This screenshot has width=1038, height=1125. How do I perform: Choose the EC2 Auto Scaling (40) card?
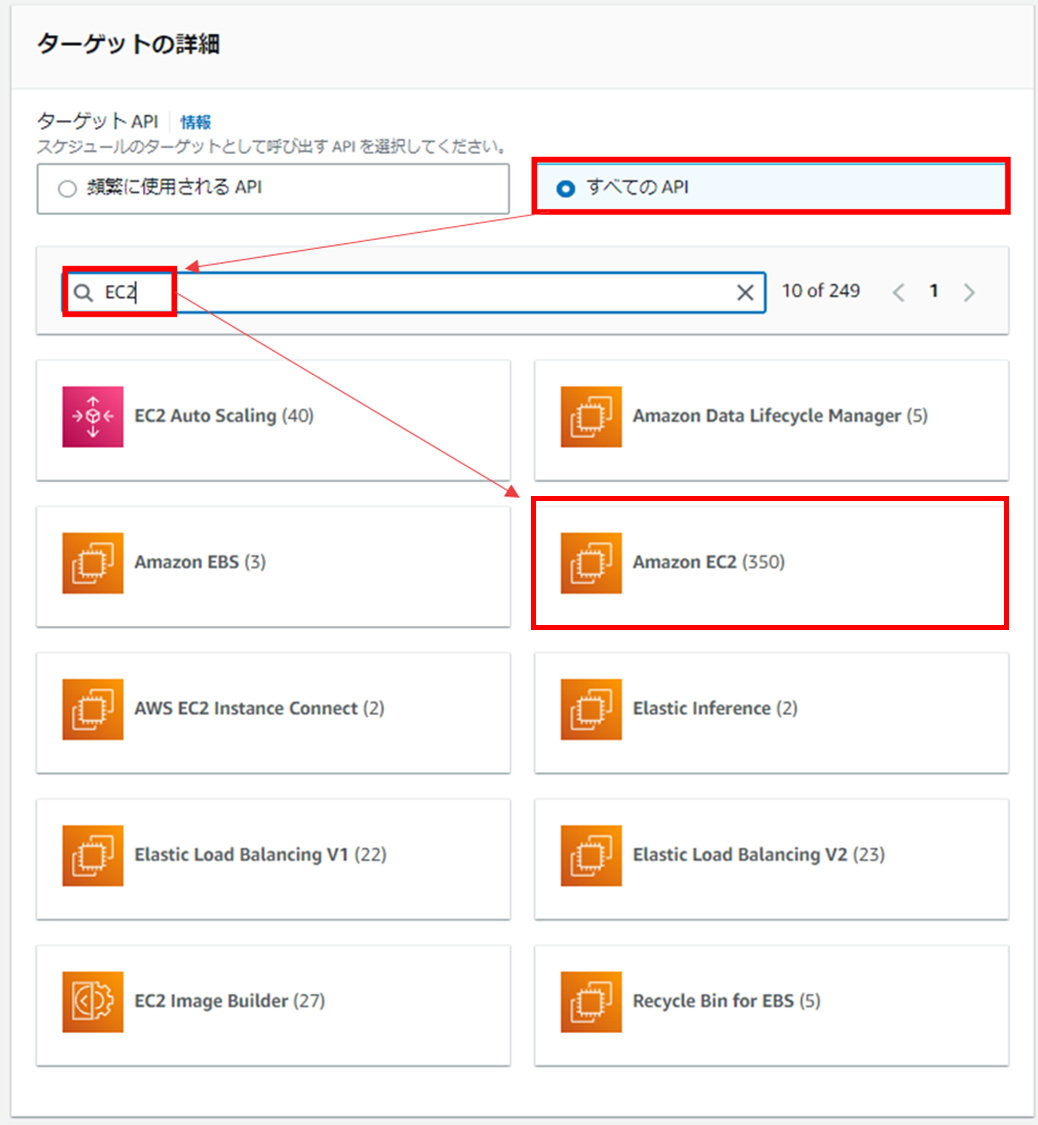point(273,420)
